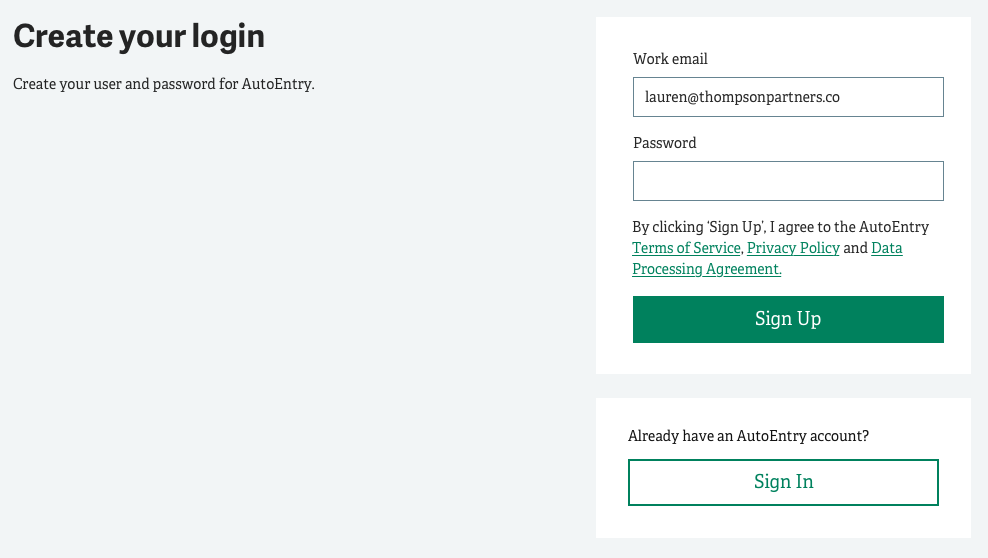Click the entered address lauren@thompsonpartners.co

tap(742, 98)
